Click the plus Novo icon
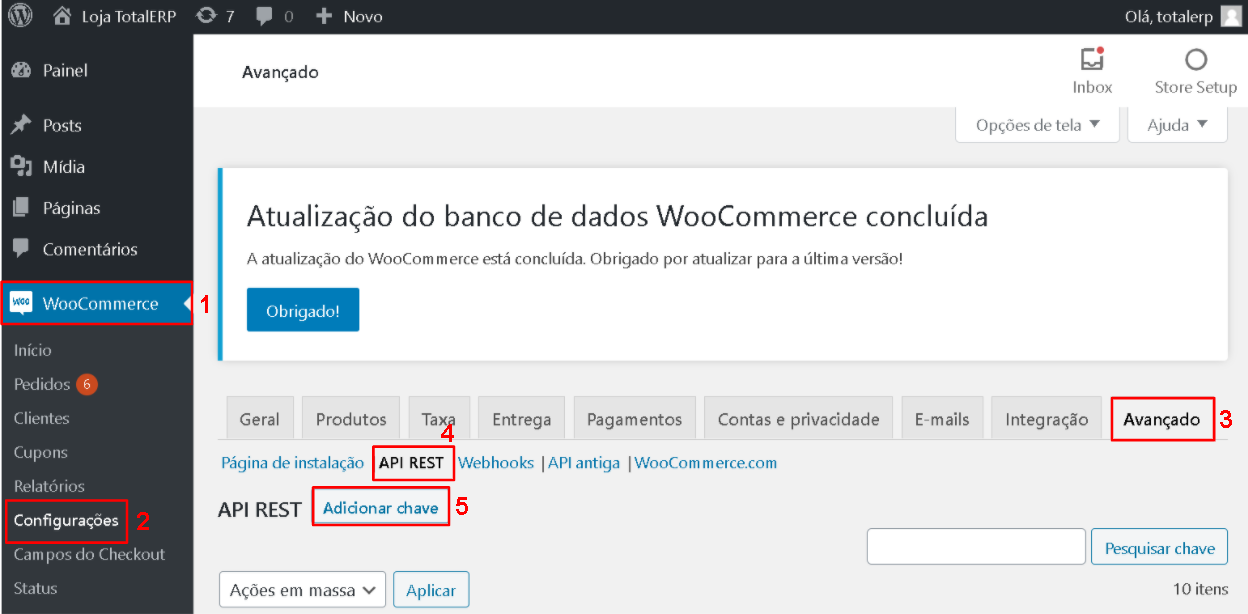 tap(324, 16)
